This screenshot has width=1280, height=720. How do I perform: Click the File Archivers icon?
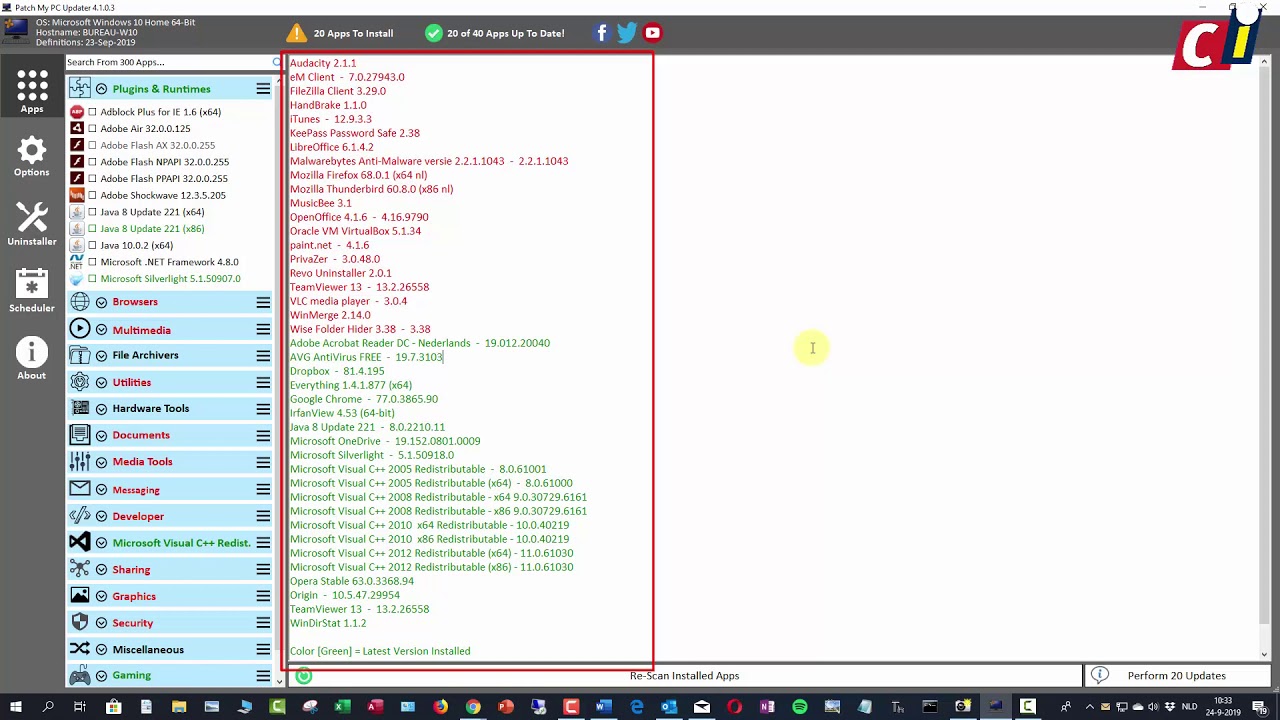tap(80, 355)
